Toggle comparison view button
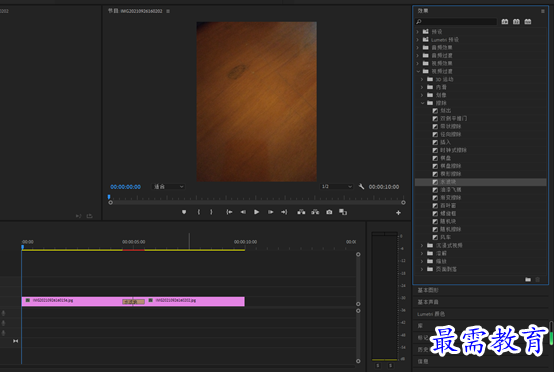Viewport: 554px width, 372px height. click(343, 212)
